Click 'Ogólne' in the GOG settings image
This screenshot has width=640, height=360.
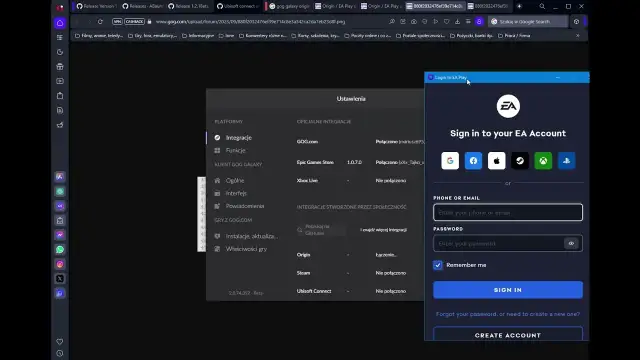(x=235, y=180)
